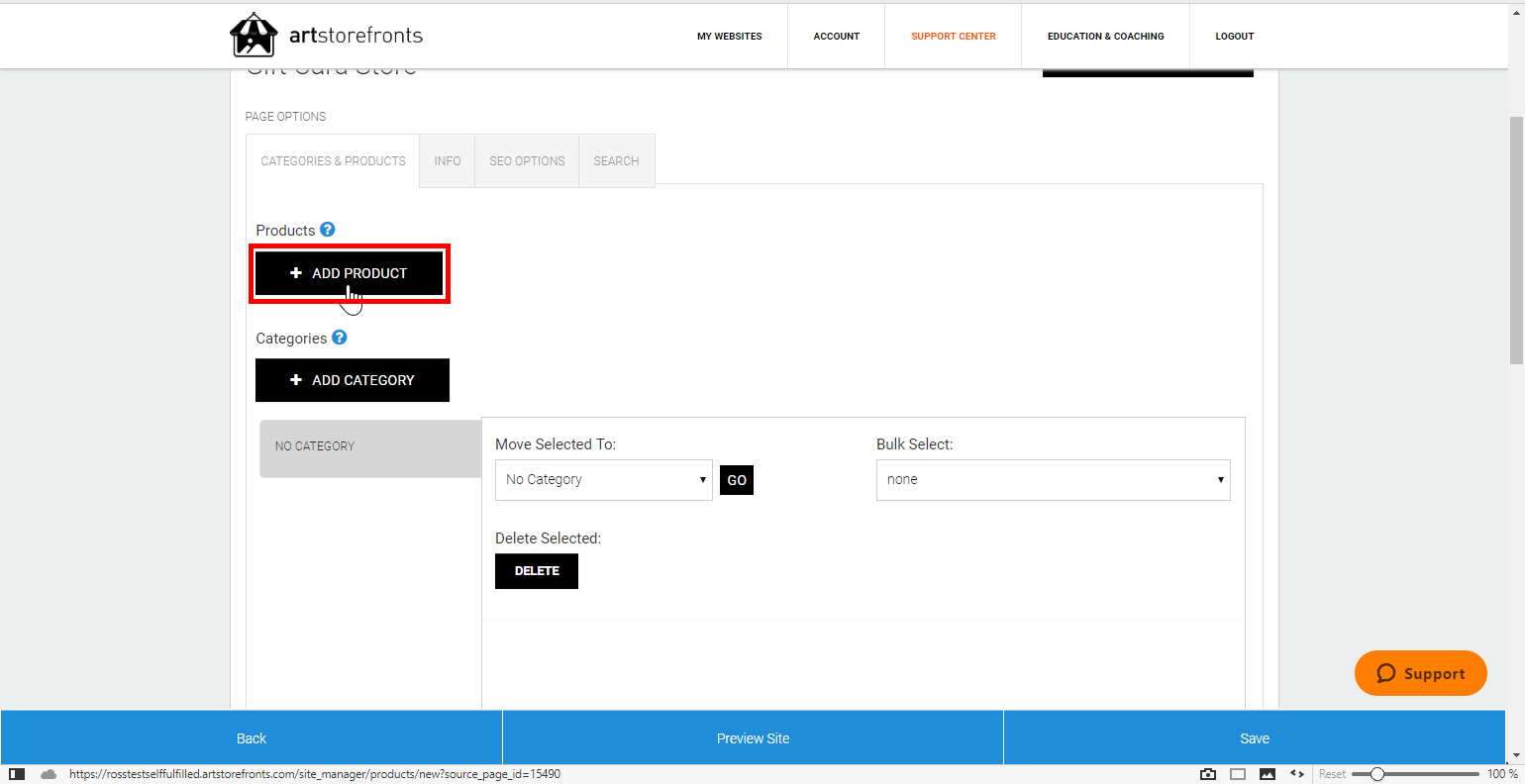Open Support Center in top navigation
The image size is (1525, 784).
click(954, 37)
